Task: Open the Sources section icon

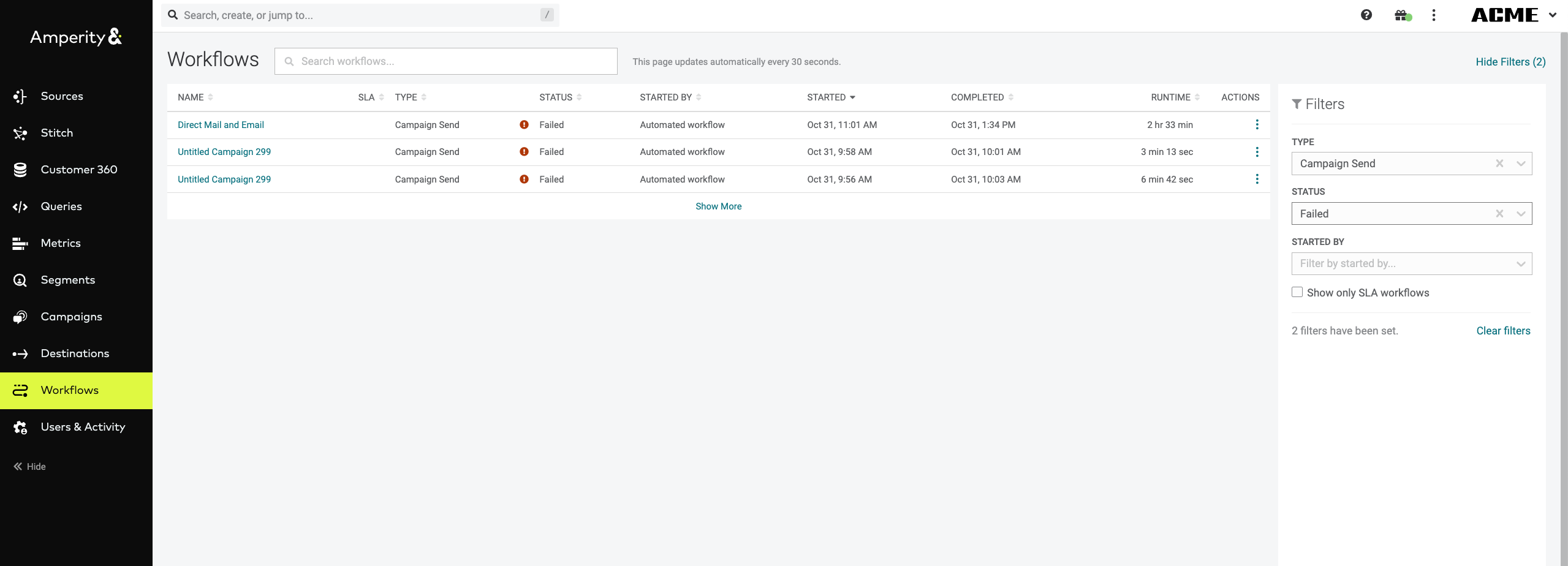Action: (20, 96)
